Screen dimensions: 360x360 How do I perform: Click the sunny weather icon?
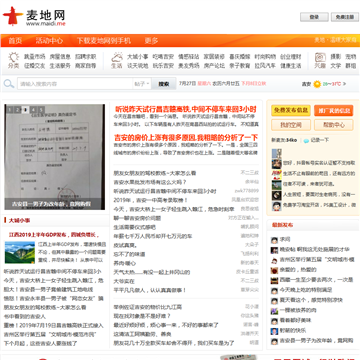pyautogui.click(x=317, y=84)
